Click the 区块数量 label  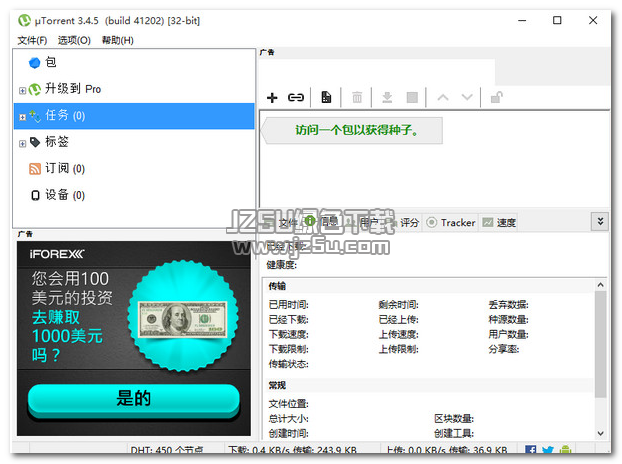pyautogui.click(x=454, y=418)
